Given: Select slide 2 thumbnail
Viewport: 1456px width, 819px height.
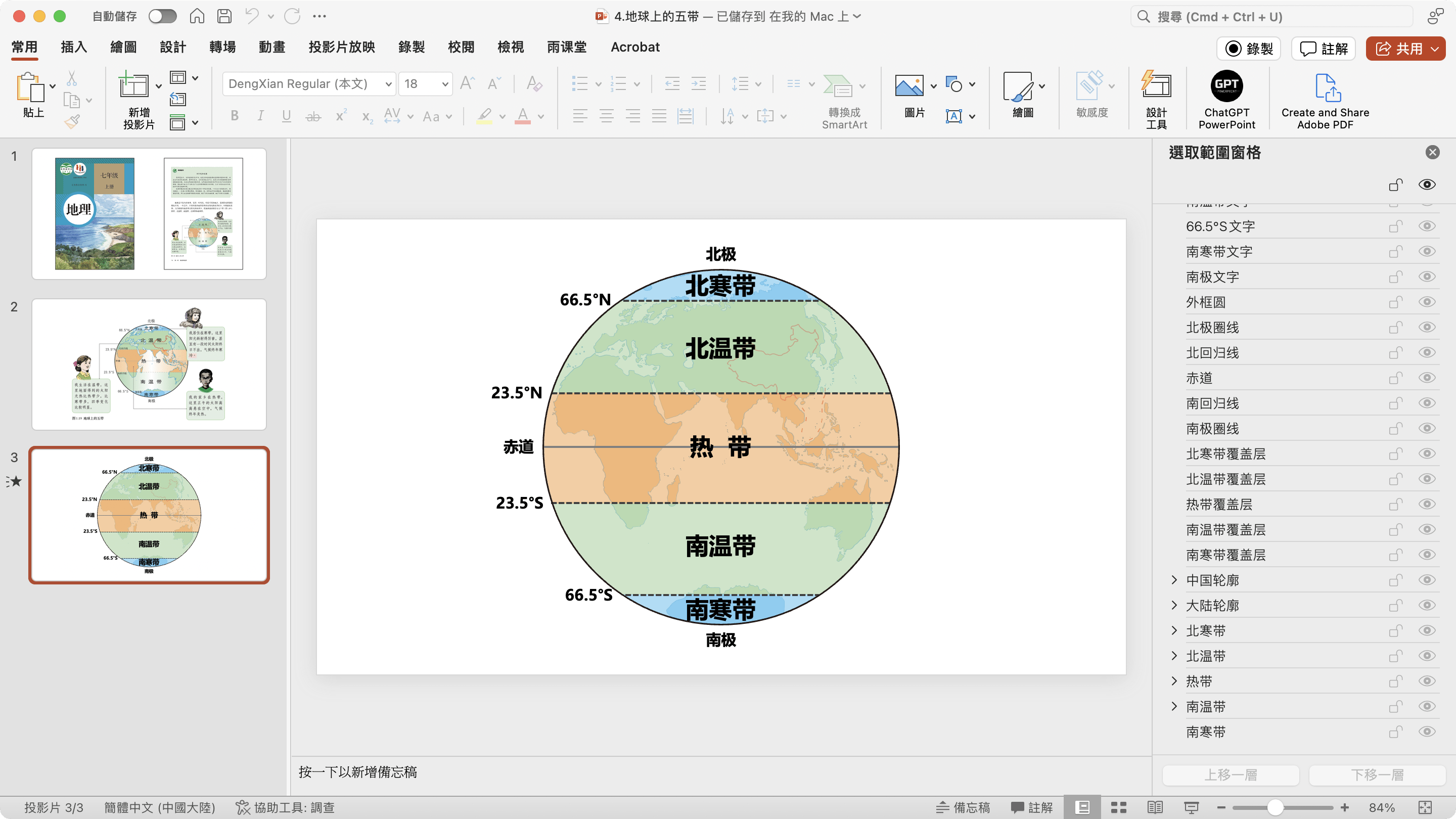Looking at the screenshot, I should pyautogui.click(x=149, y=364).
